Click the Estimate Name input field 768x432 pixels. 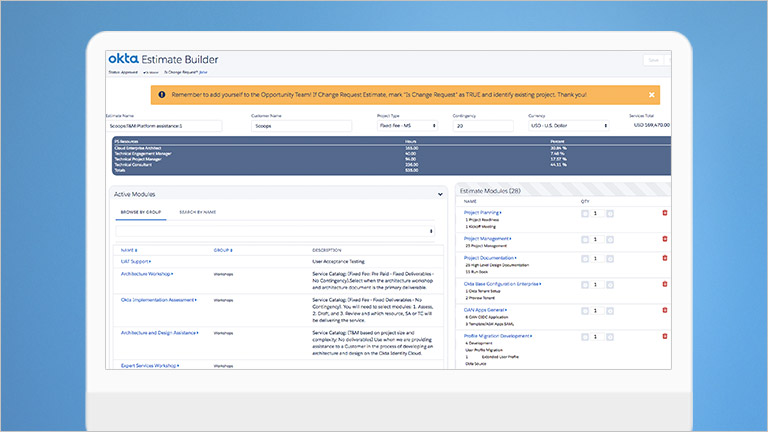coord(164,126)
